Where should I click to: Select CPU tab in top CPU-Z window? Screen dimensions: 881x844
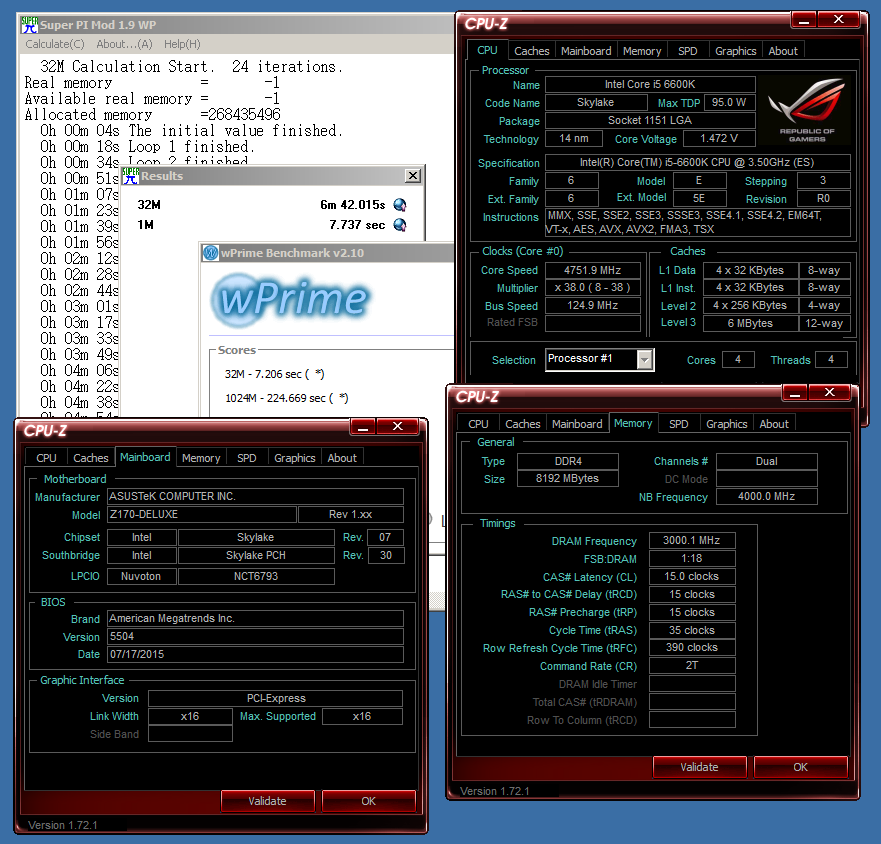click(487, 50)
